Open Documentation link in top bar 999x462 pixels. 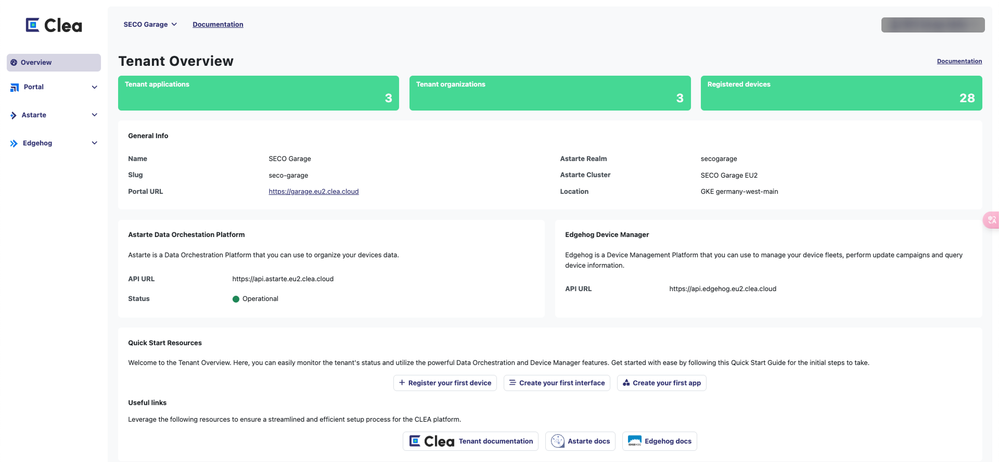click(x=218, y=25)
